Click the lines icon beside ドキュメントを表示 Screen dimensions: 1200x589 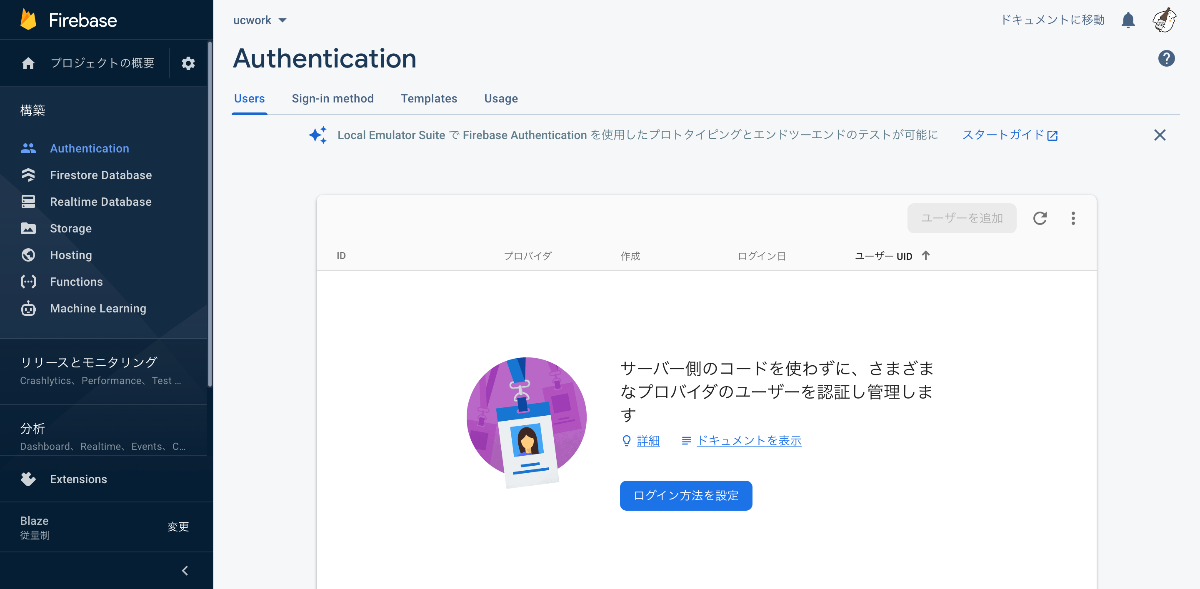click(x=687, y=441)
